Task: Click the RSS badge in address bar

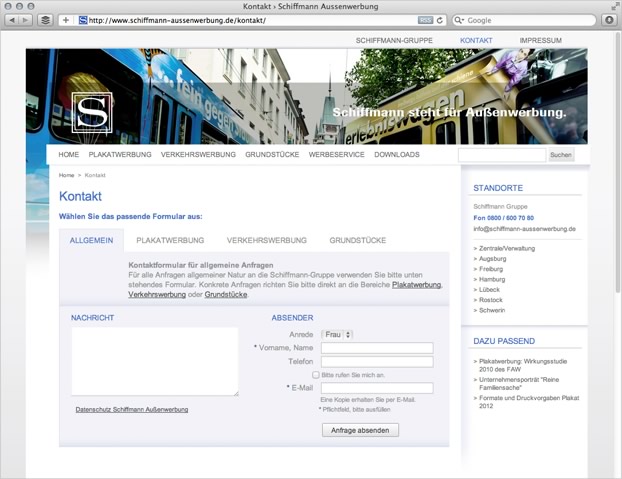Action: (425, 20)
